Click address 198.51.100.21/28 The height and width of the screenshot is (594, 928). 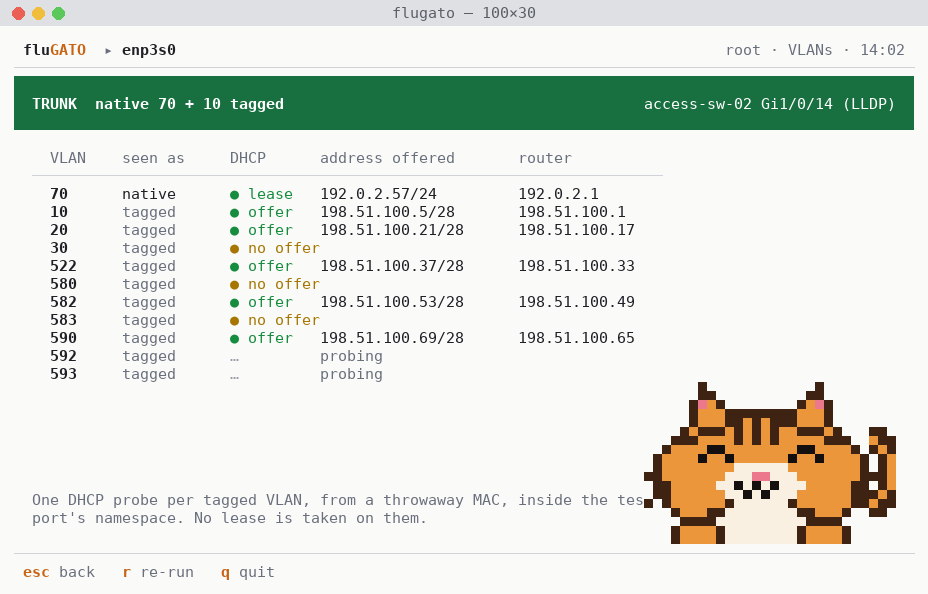coord(392,230)
